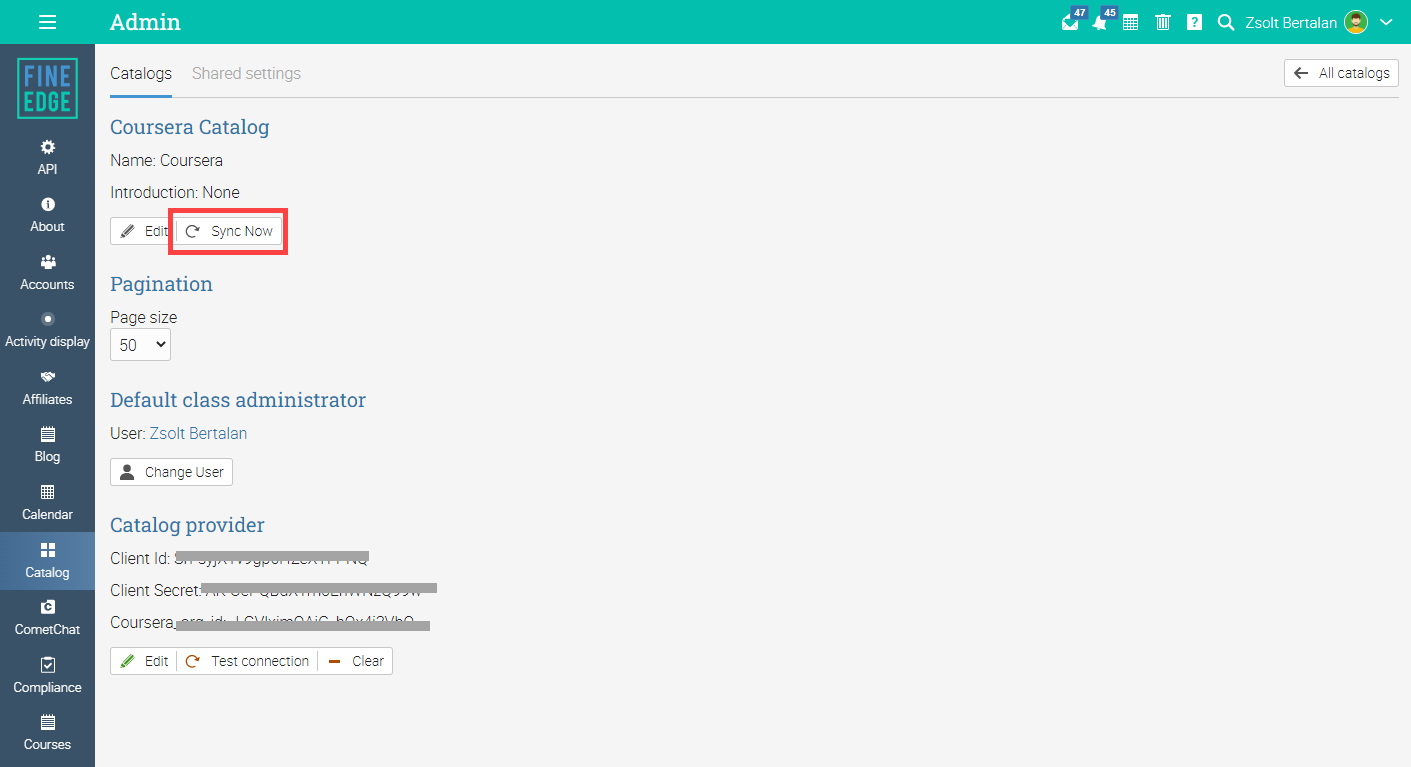Screen dimensions: 1411x767
Task: Click the Default class administrator heading
Action: tap(238, 400)
